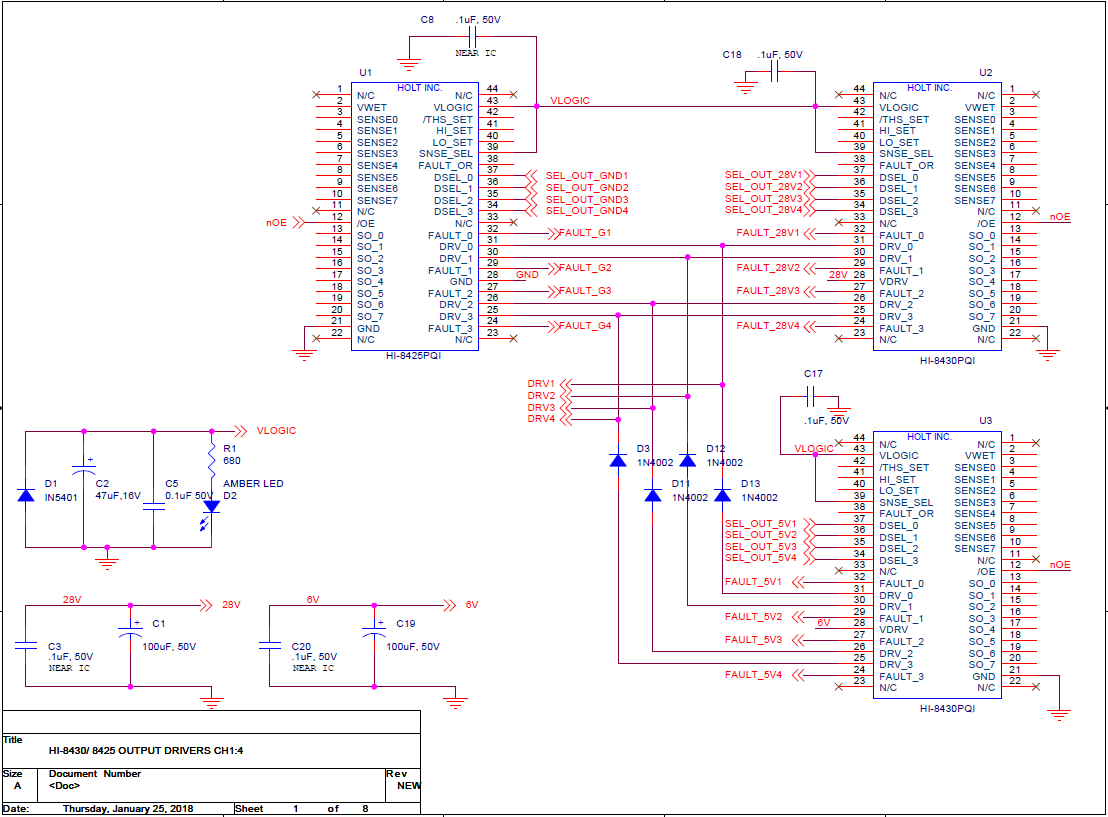This screenshot has width=1108, height=817.
Task: Click the SEL_OUT_5V1 net label
Action: (x=760, y=524)
